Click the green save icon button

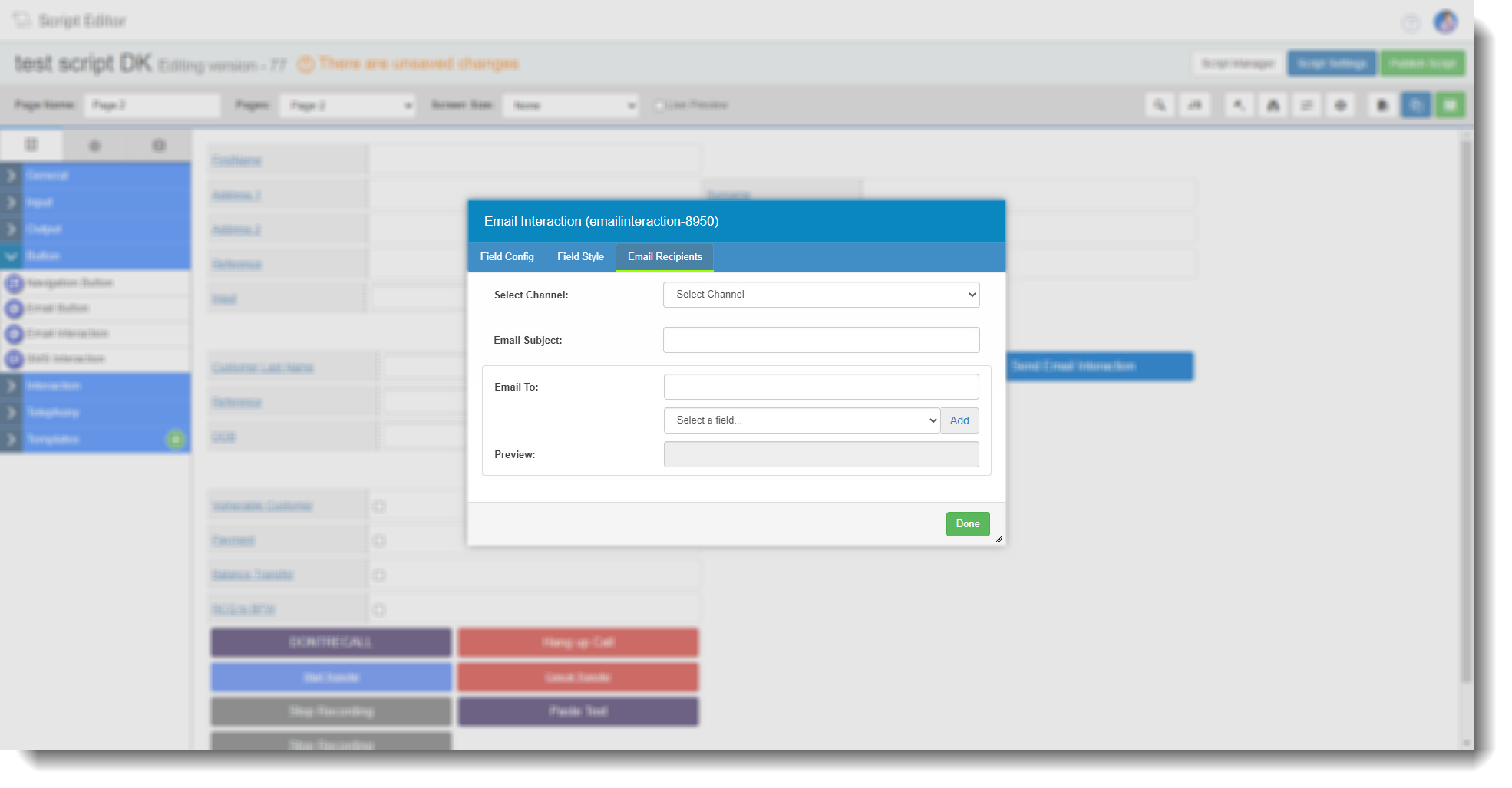tap(1450, 105)
